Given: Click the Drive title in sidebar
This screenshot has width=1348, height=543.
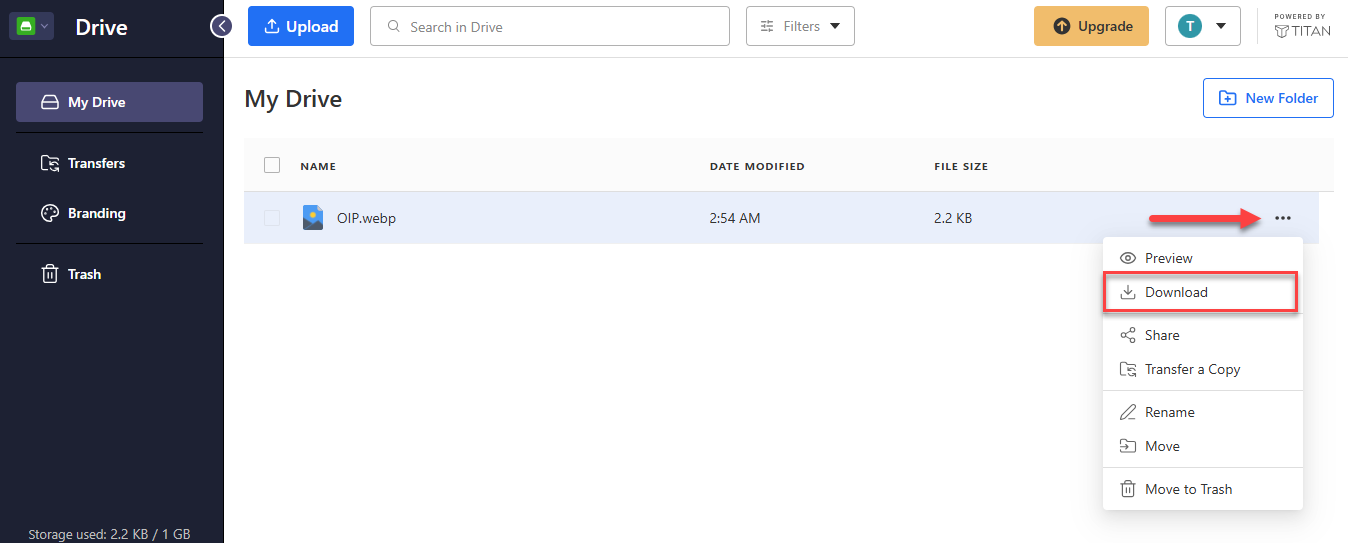Looking at the screenshot, I should click(101, 27).
